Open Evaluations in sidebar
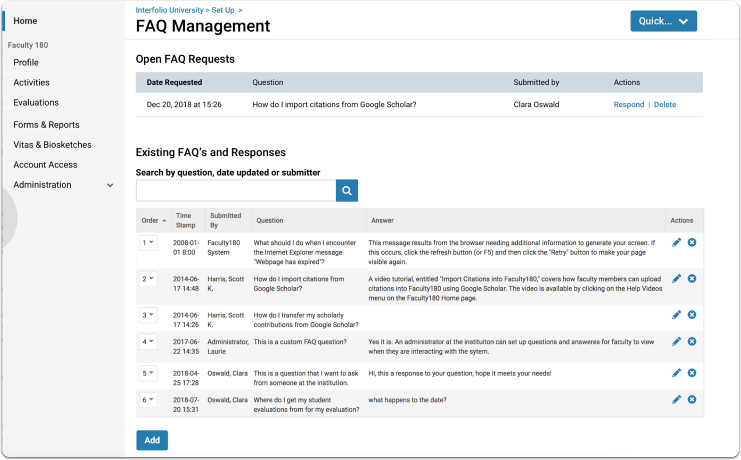Image resolution: width=741 pixels, height=460 pixels. click(36, 103)
